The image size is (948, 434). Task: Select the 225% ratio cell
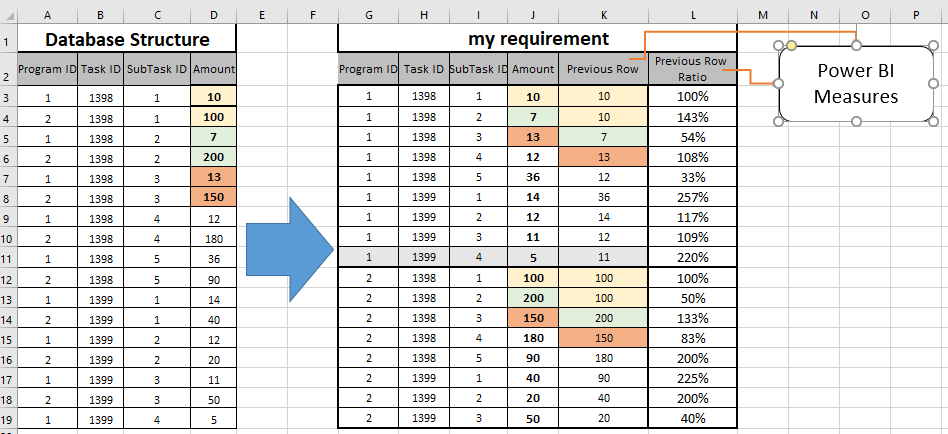pos(693,378)
